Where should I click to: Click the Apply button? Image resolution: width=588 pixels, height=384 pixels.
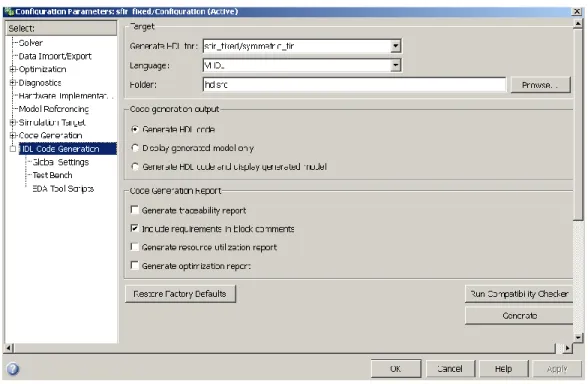tap(556, 369)
